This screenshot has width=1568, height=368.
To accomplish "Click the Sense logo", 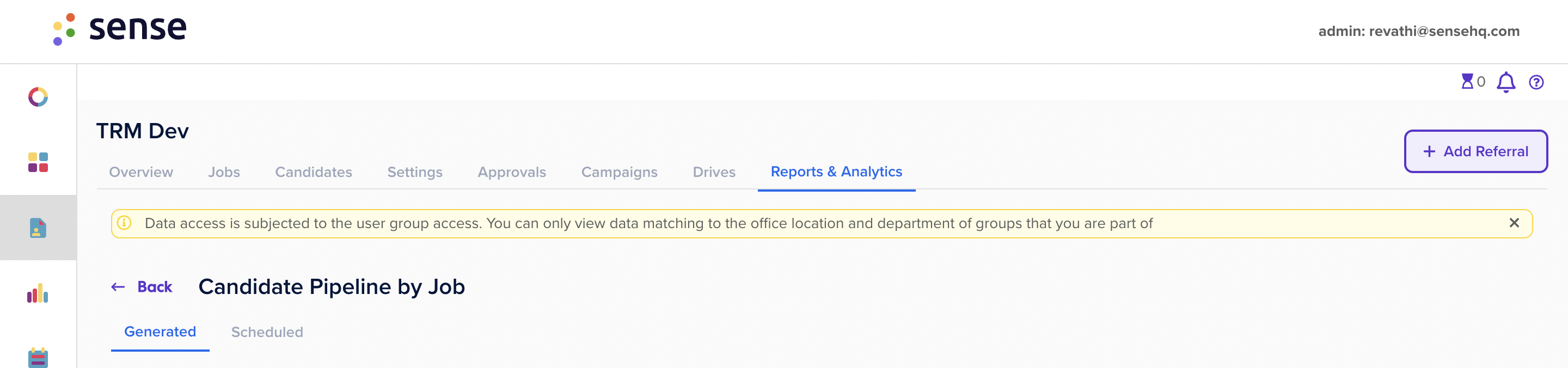I will (120, 29).
